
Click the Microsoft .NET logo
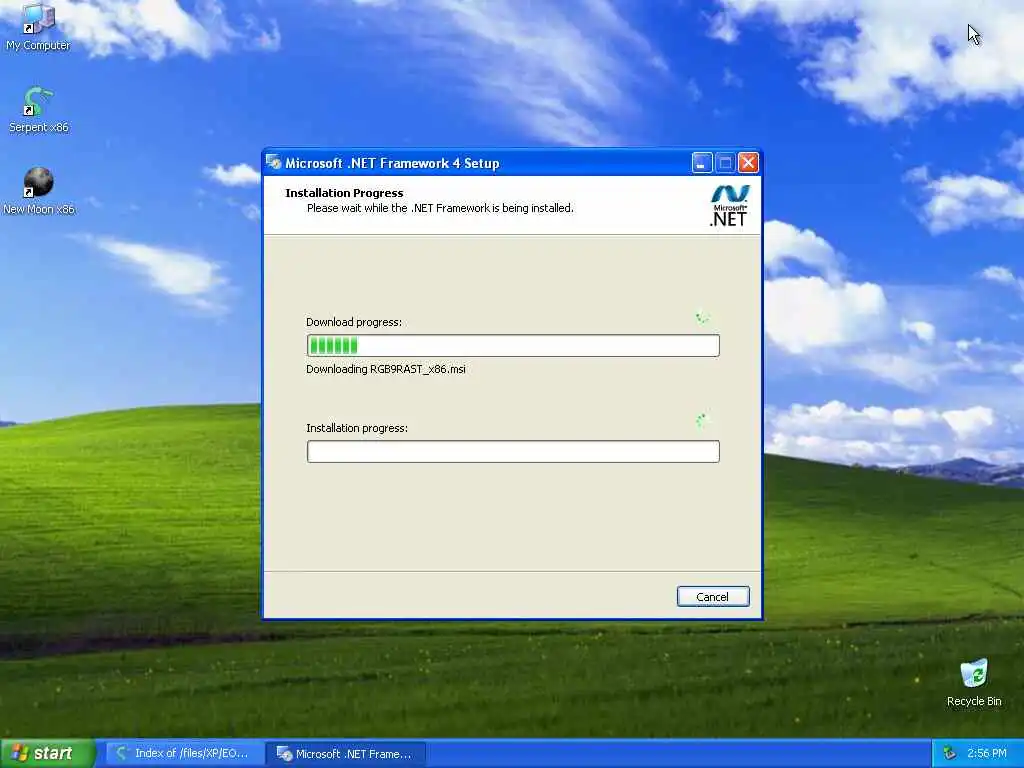[x=729, y=205]
